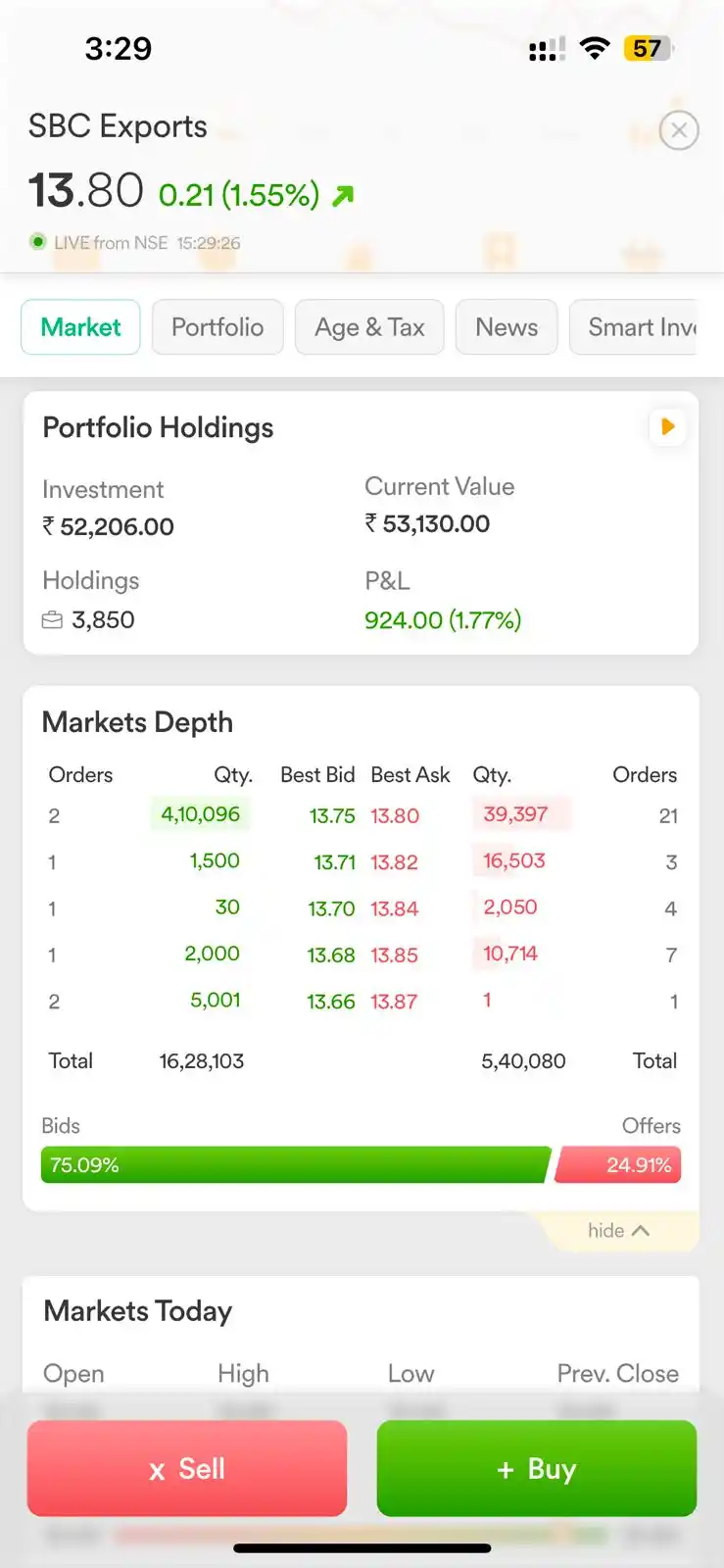Select best bid price 13.75

click(332, 816)
